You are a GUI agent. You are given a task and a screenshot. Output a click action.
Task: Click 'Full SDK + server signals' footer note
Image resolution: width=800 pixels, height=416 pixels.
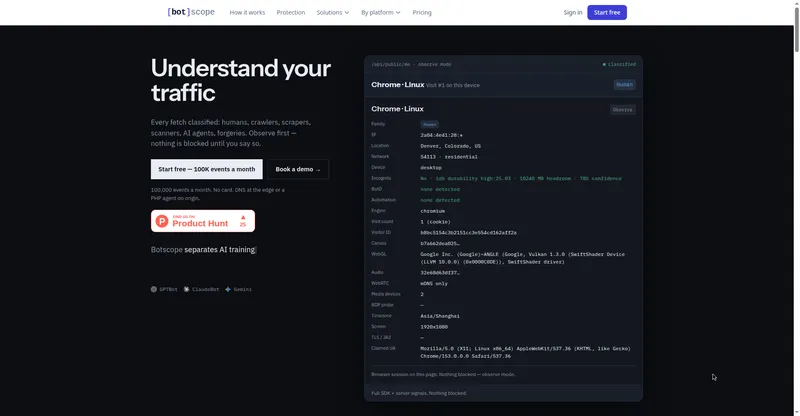tap(419, 393)
